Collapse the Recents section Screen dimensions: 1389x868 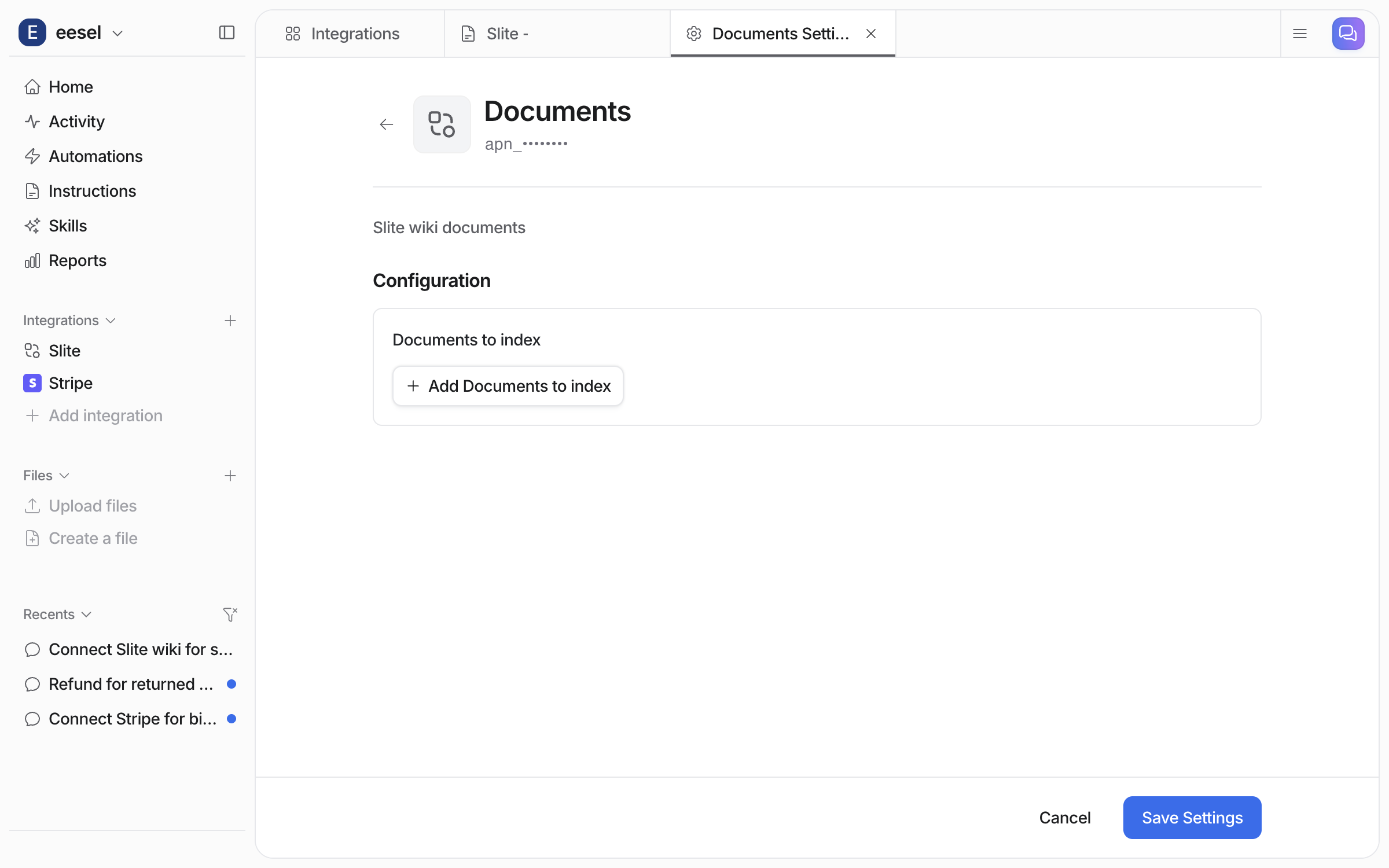[x=57, y=615]
